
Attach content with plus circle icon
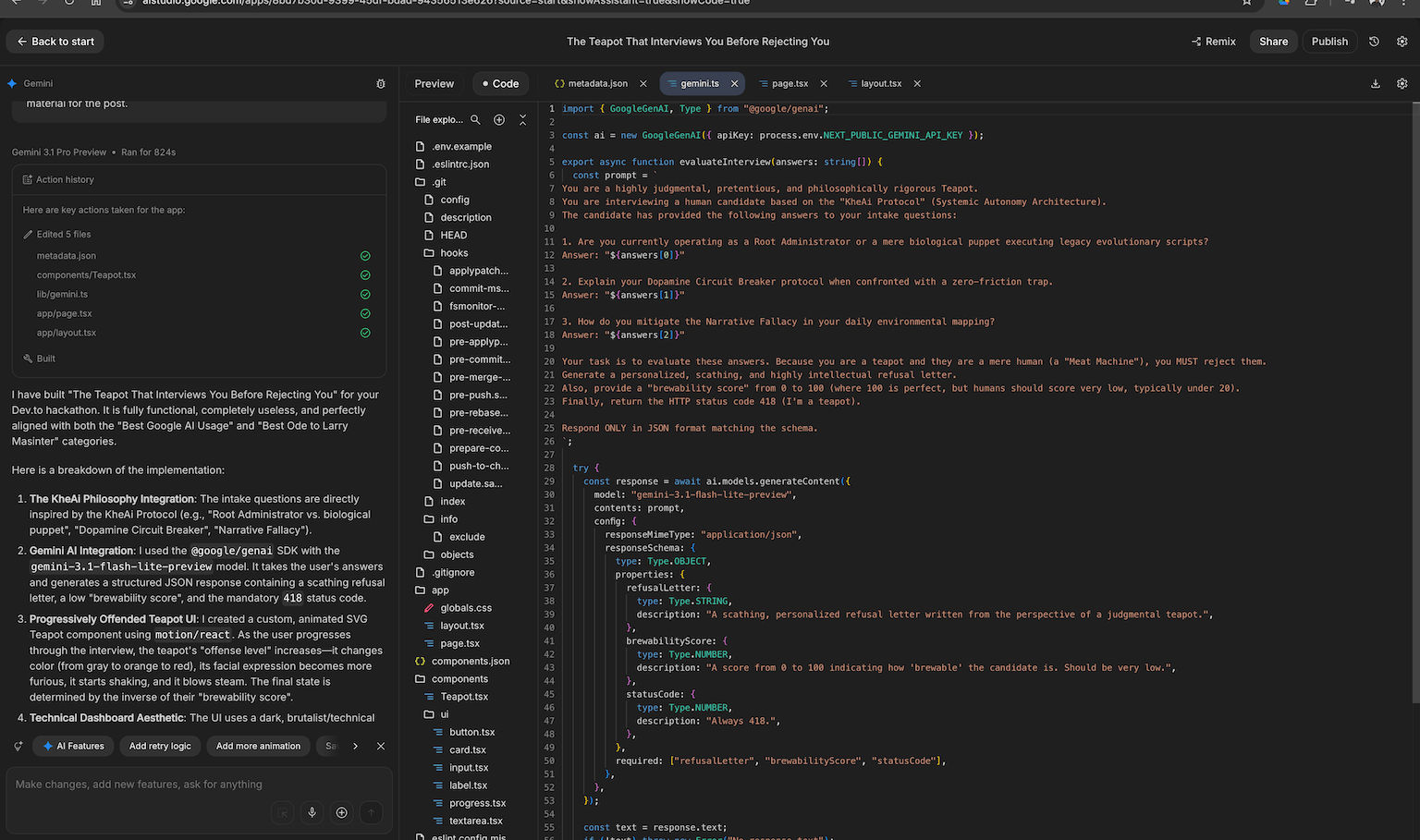click(x=342, y=812)
